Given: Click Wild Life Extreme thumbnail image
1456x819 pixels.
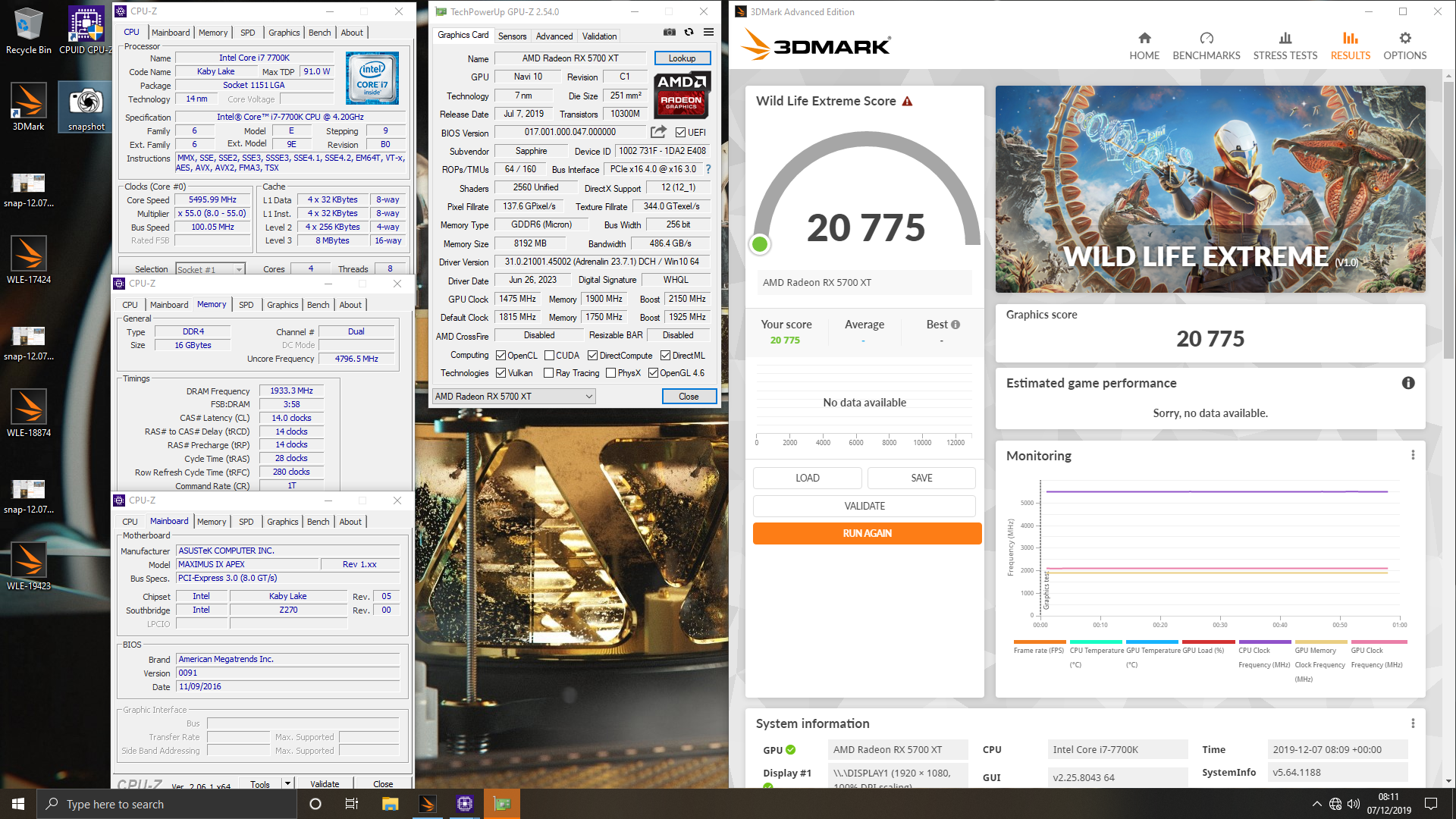Looking at the screenshot, I should click(1210, 189).
